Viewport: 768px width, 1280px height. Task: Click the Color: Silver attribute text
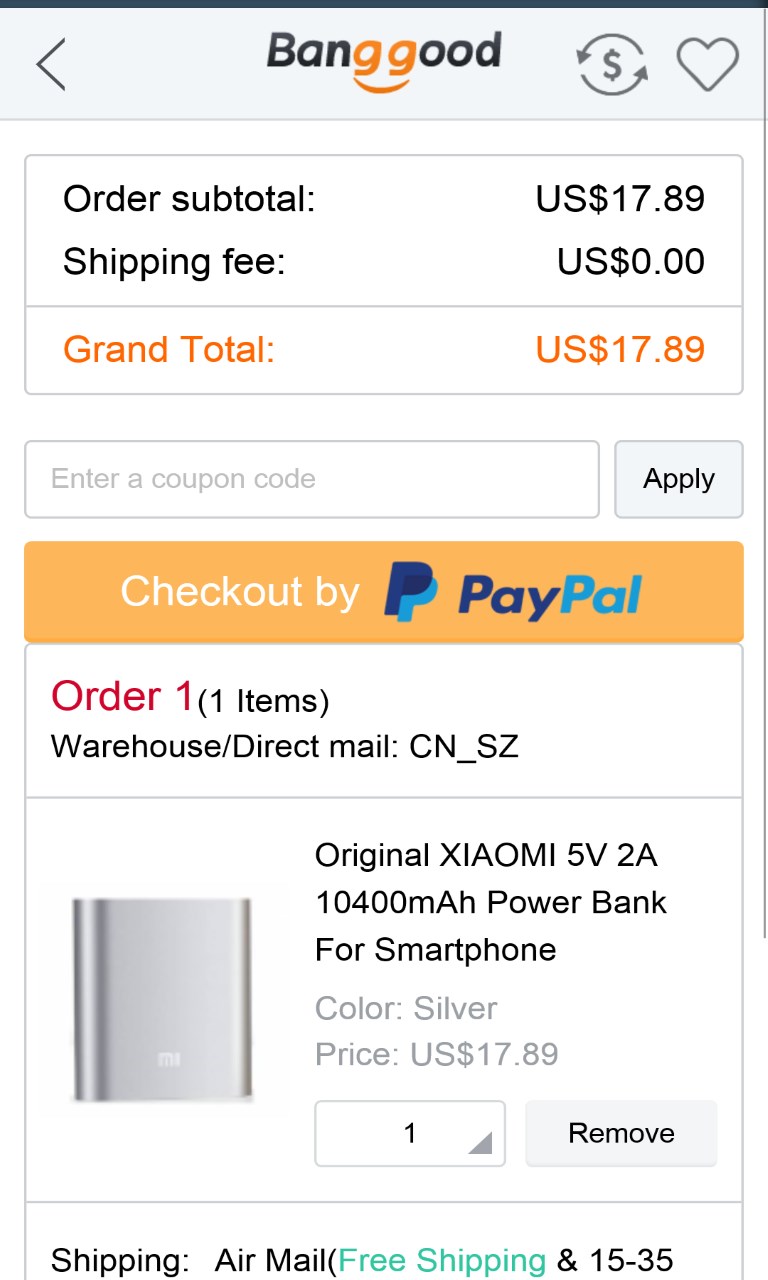406,1008
